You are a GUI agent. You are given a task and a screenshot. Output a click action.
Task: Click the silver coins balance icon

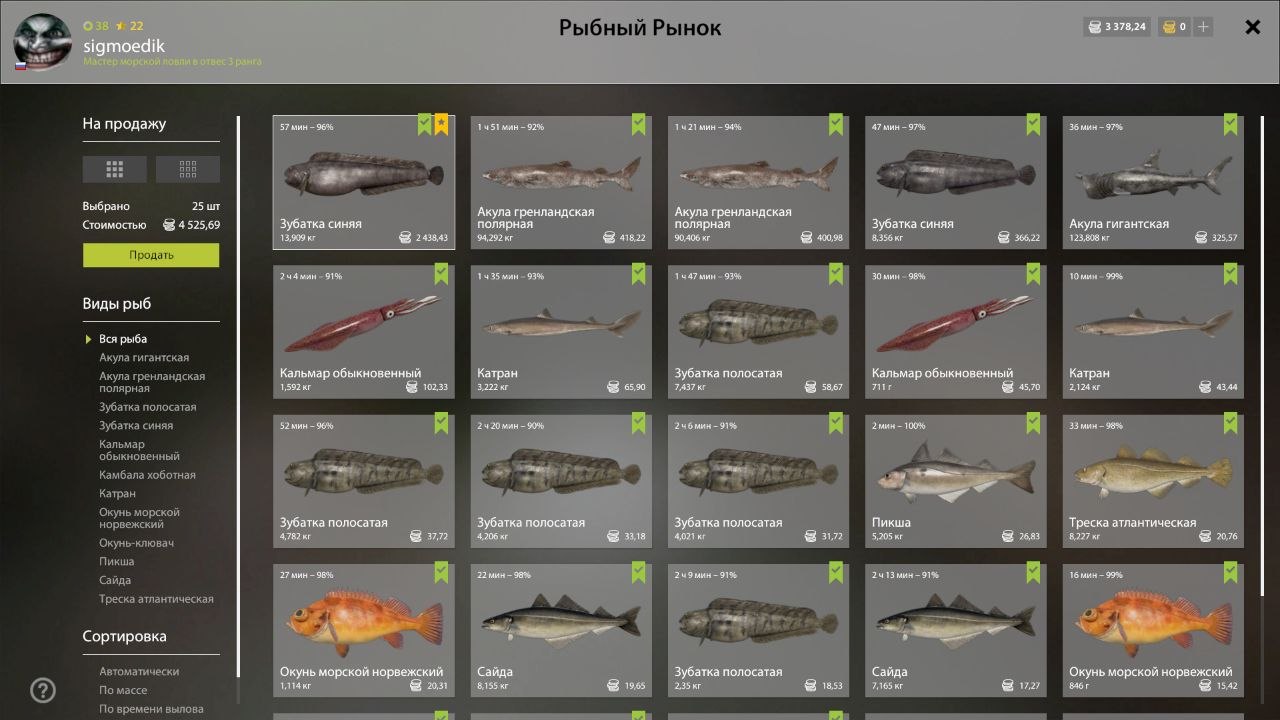(1095, 27)
